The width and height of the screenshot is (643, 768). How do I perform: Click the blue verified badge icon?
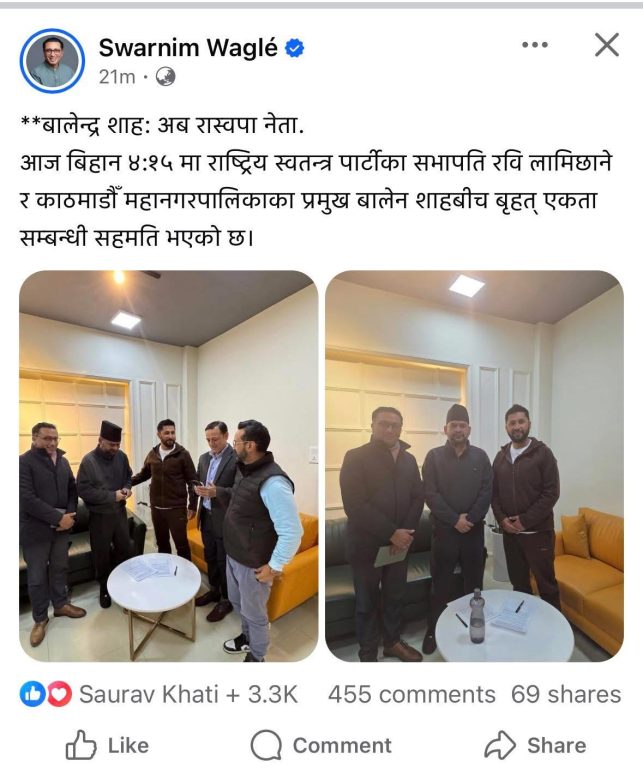294,48
